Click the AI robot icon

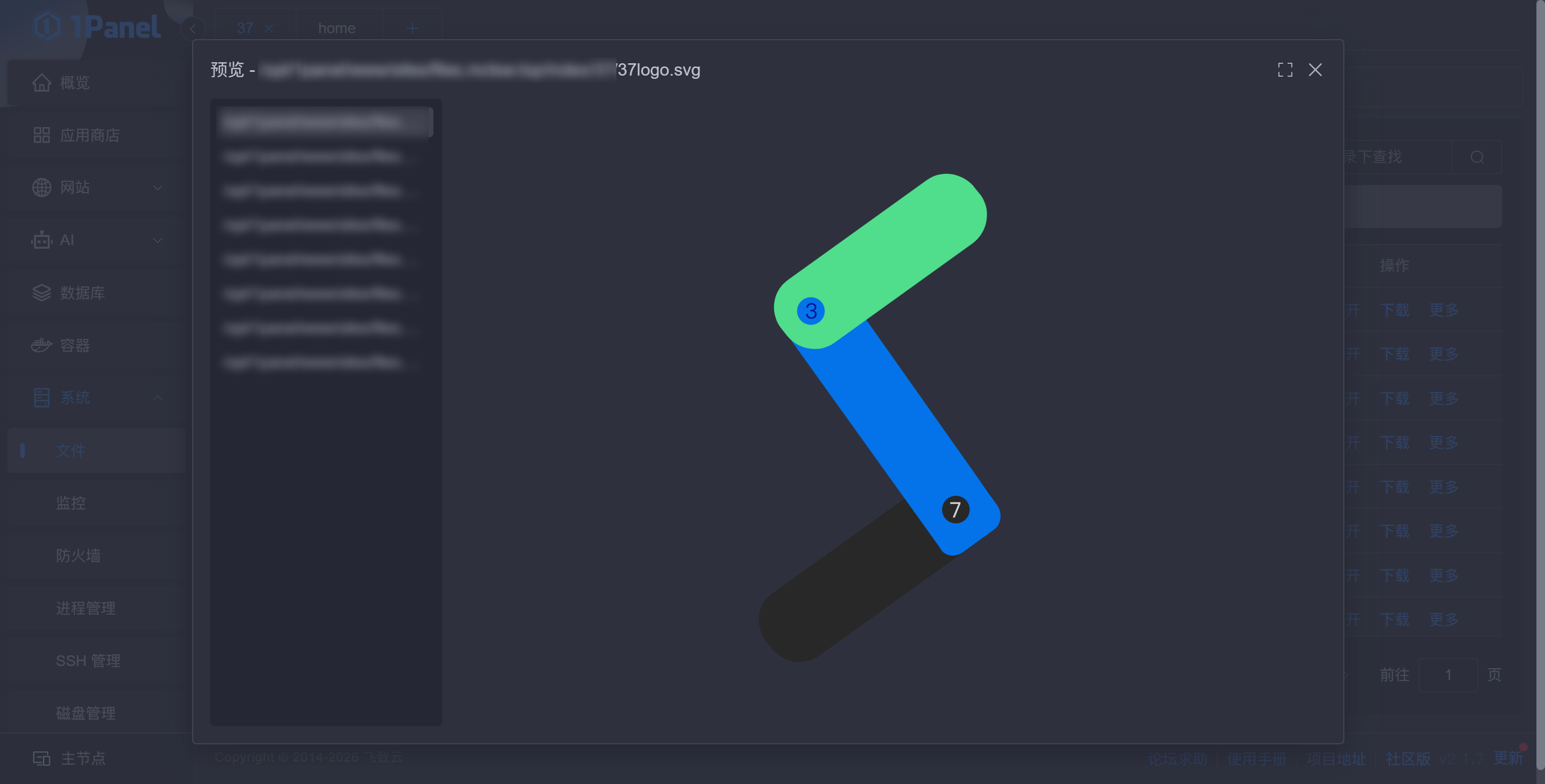(x=41, y=240)
